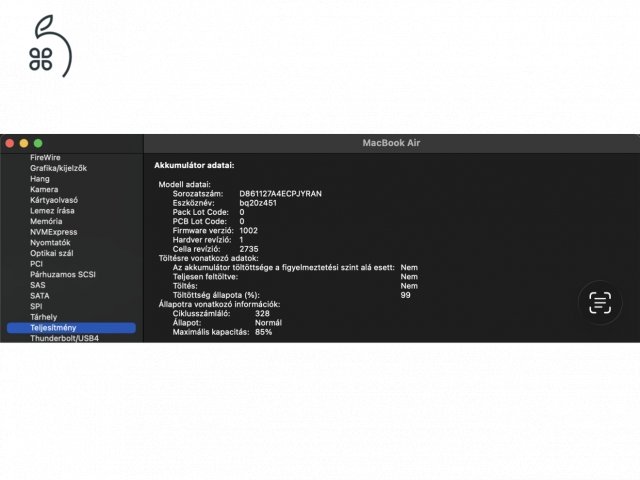Click the Teljesen feltöltve label

(x=205, y=277)
